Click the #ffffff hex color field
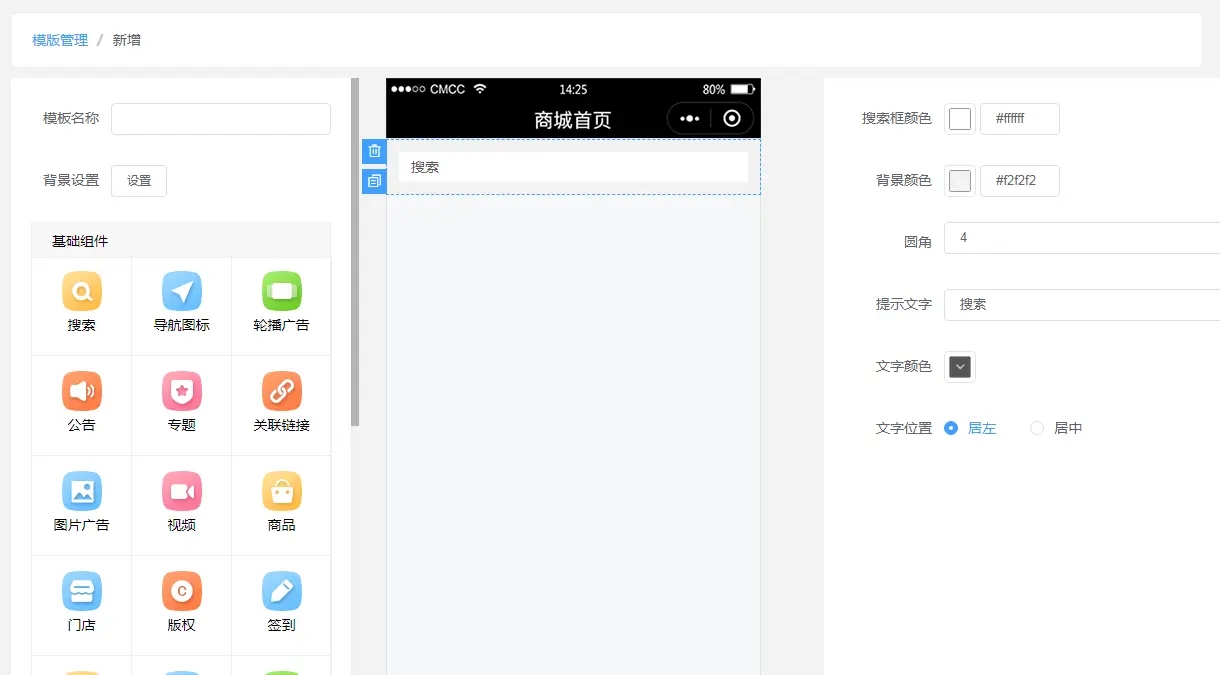Screen dimensions: 1220x675 coord(1020,119)
